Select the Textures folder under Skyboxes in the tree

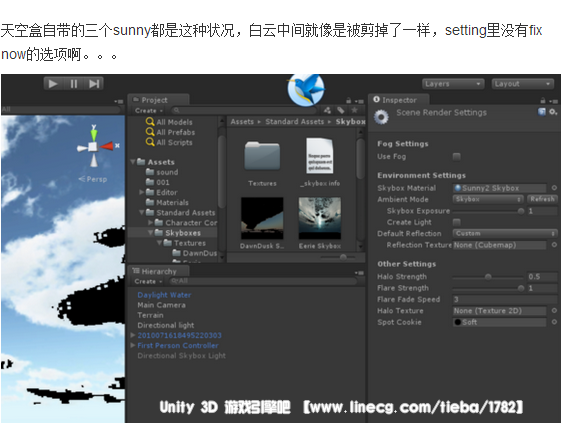point(185,243)
